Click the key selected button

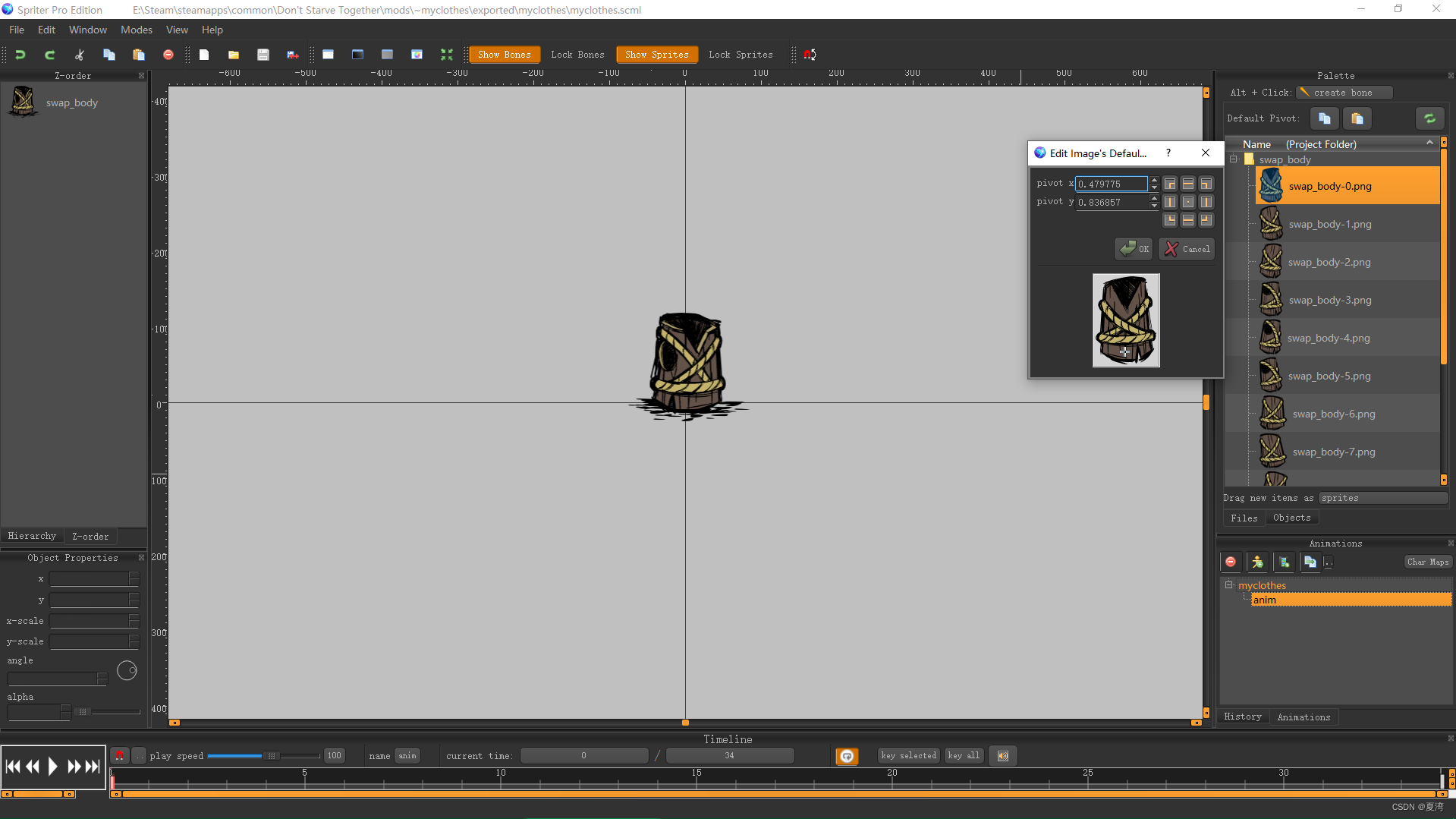tap(908, 756)
